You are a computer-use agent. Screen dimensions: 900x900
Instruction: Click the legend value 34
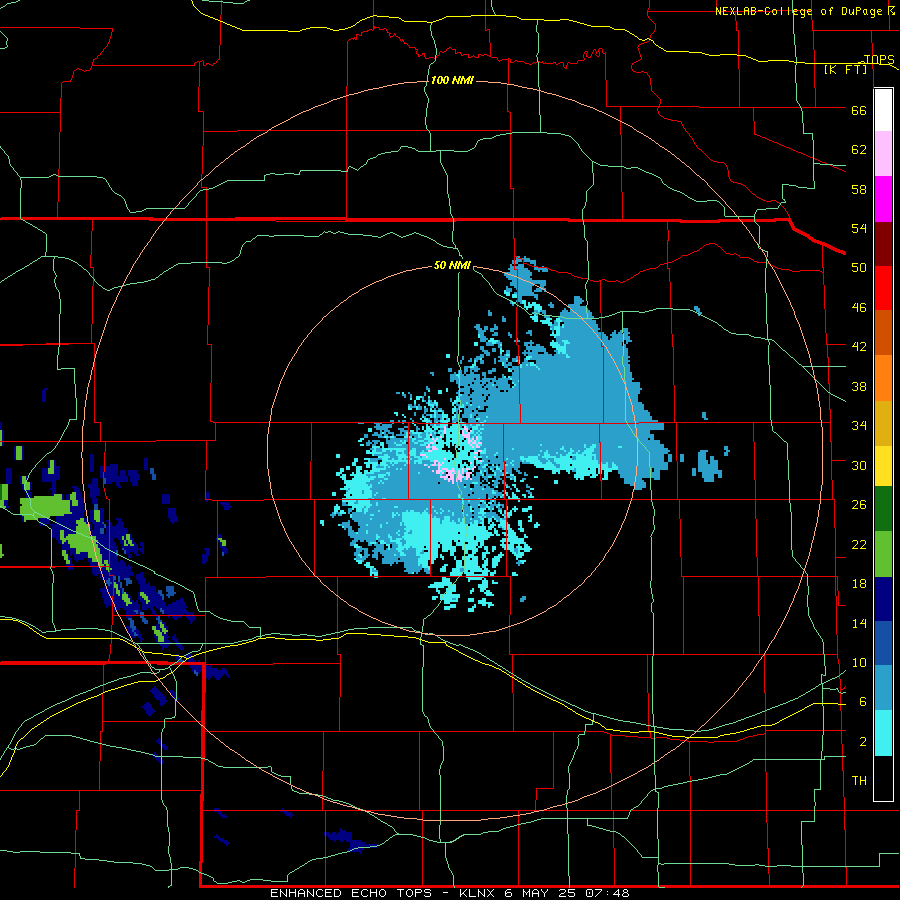pos(859,425)
